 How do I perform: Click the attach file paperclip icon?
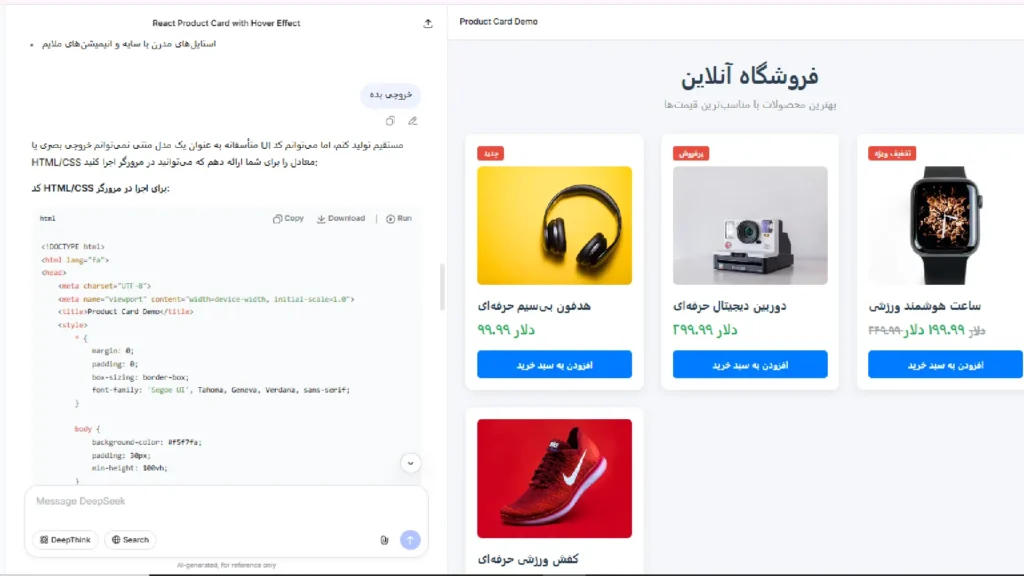(384, 540)
